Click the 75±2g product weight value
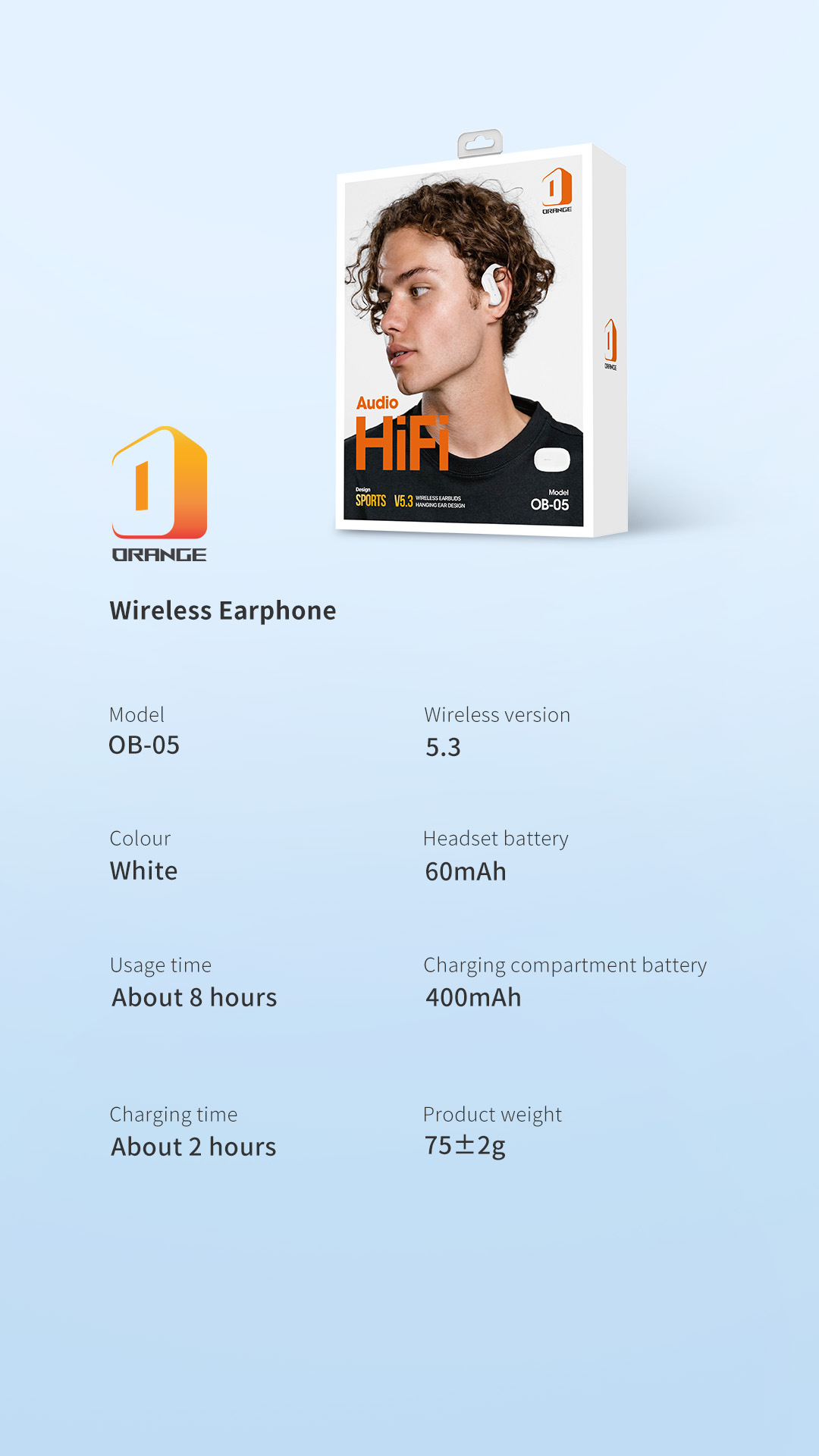The height and width of the screenshot is (1456, 819). pyautogui.click(x=465, y=1146)
